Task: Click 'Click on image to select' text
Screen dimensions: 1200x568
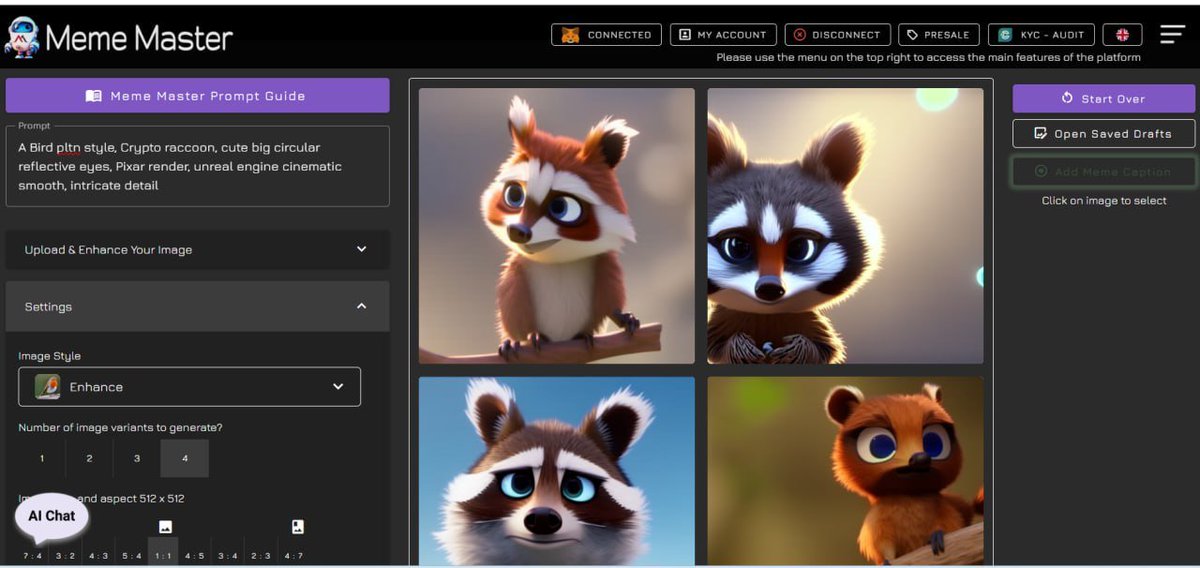Action: 1104,201
